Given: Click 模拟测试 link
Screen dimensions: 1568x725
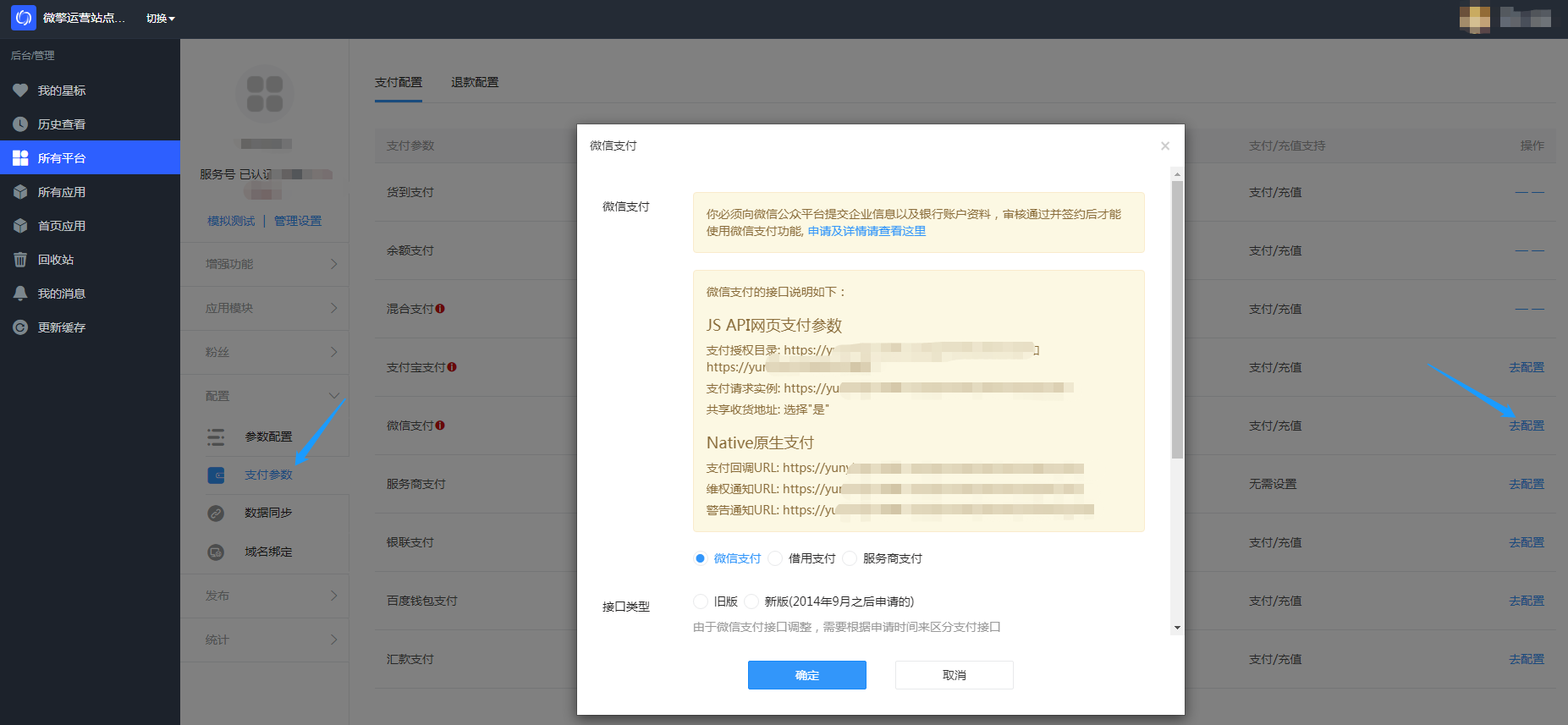Looking at the screenshot, I should [x=231, y=221].
